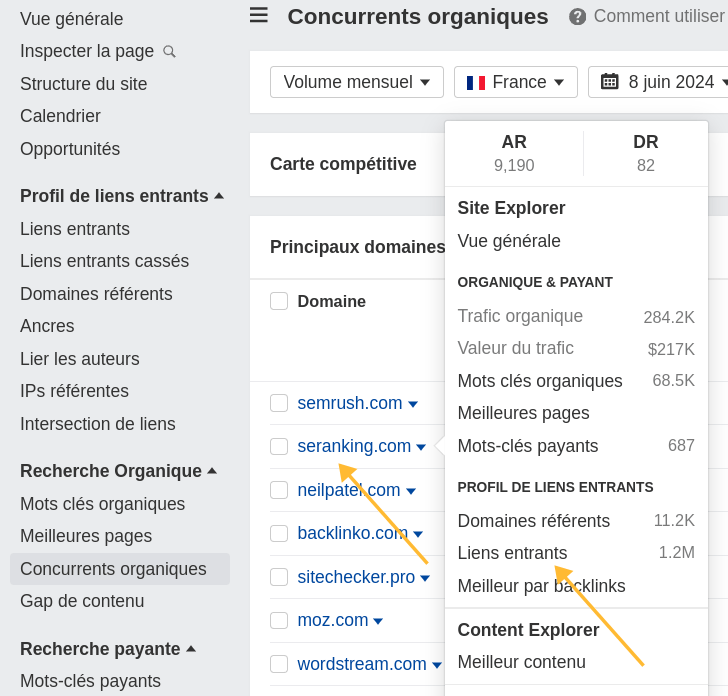728x696 pixels.
Task: Open Mots clés organiques in sidebar
Action: coord(102,504)
